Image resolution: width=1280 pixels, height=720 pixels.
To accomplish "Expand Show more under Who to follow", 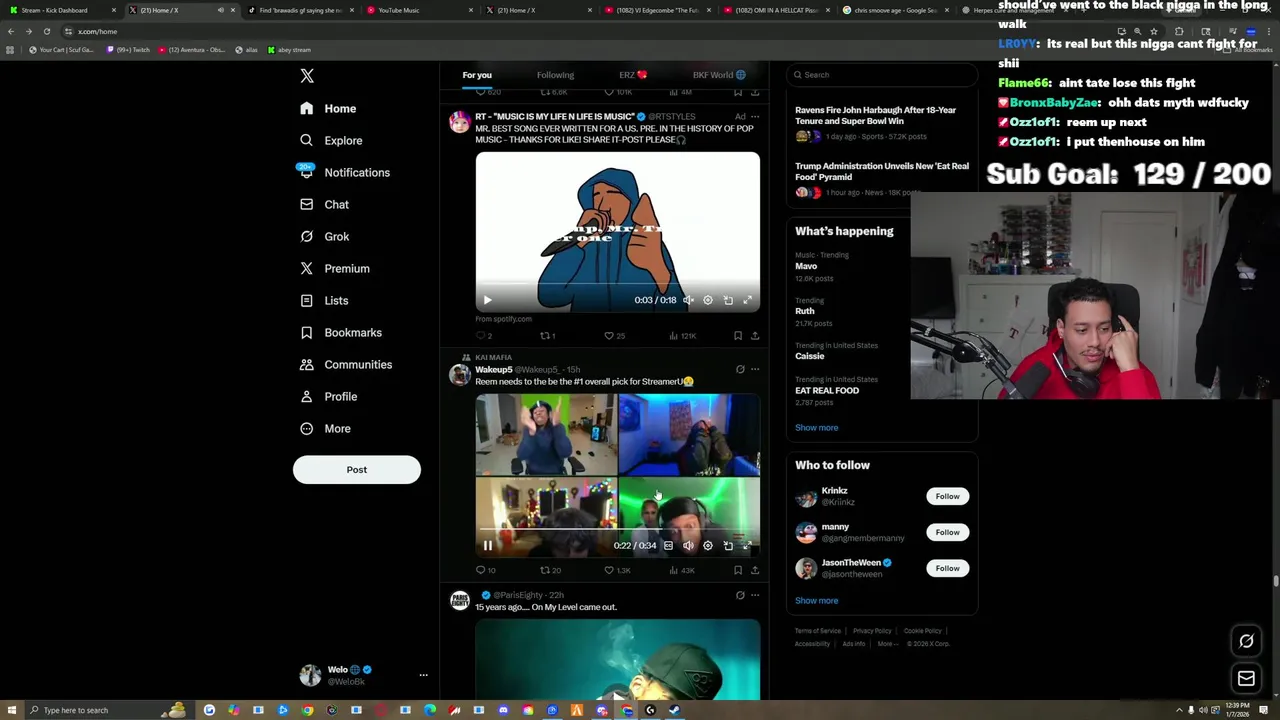I will [x=816, y=600].
